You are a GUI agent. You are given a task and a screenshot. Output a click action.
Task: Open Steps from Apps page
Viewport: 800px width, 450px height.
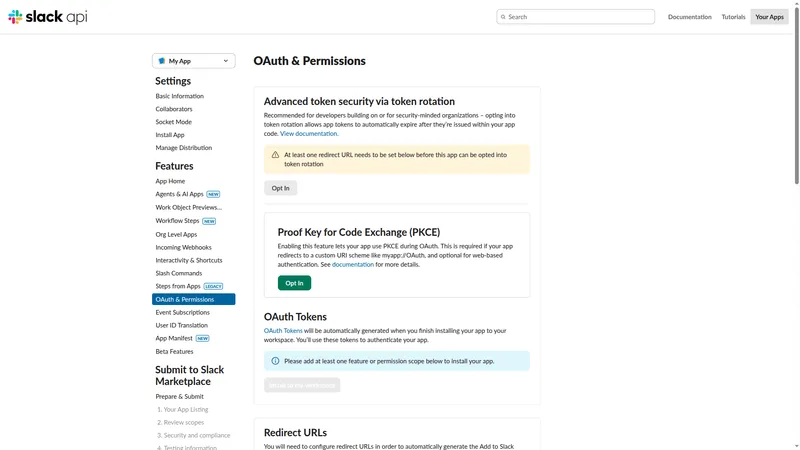(x=178, y=286)
